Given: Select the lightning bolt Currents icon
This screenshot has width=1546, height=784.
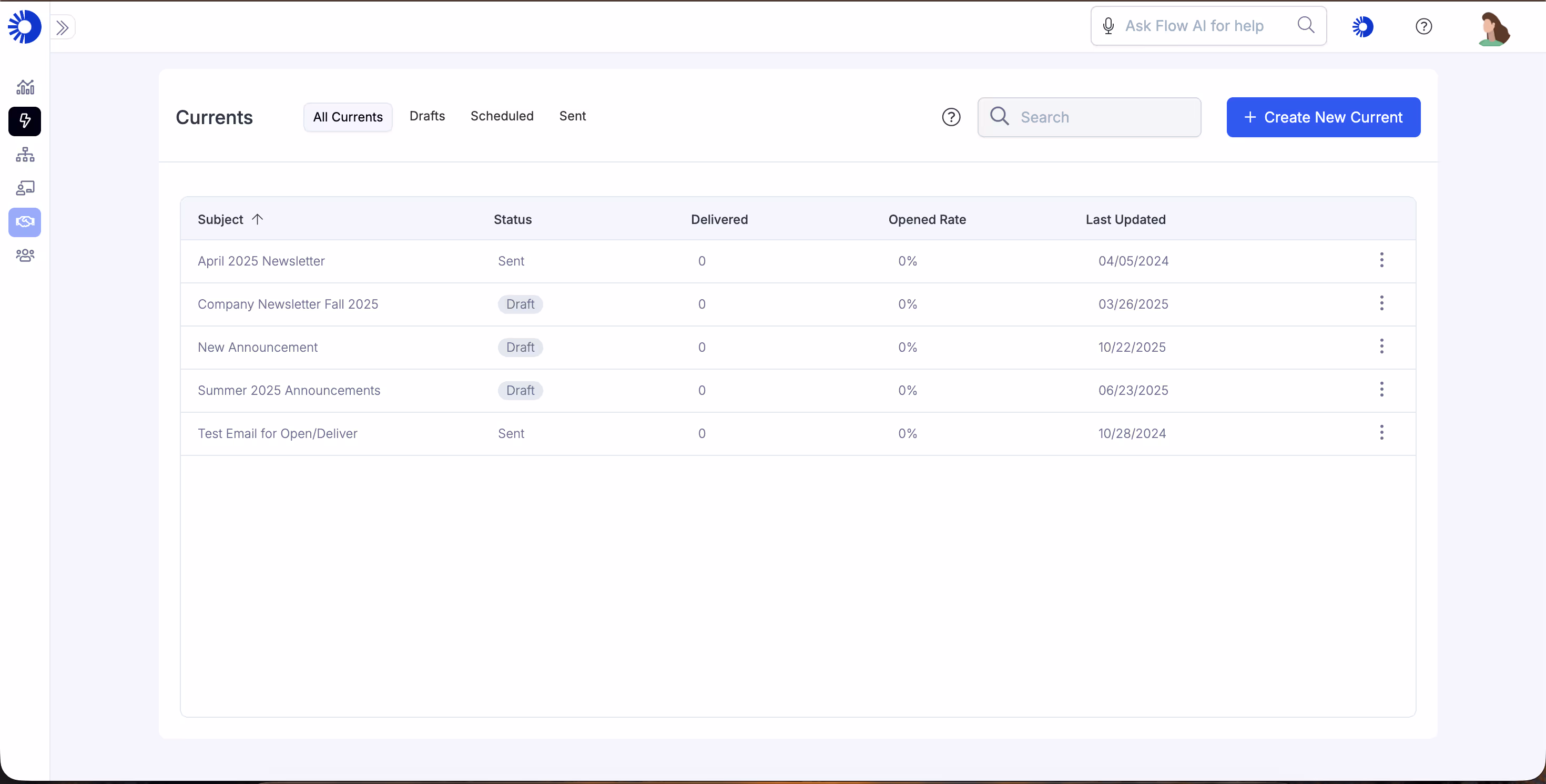Looking at the screenshot, I should pyautogui.click(x=25, y=121).
